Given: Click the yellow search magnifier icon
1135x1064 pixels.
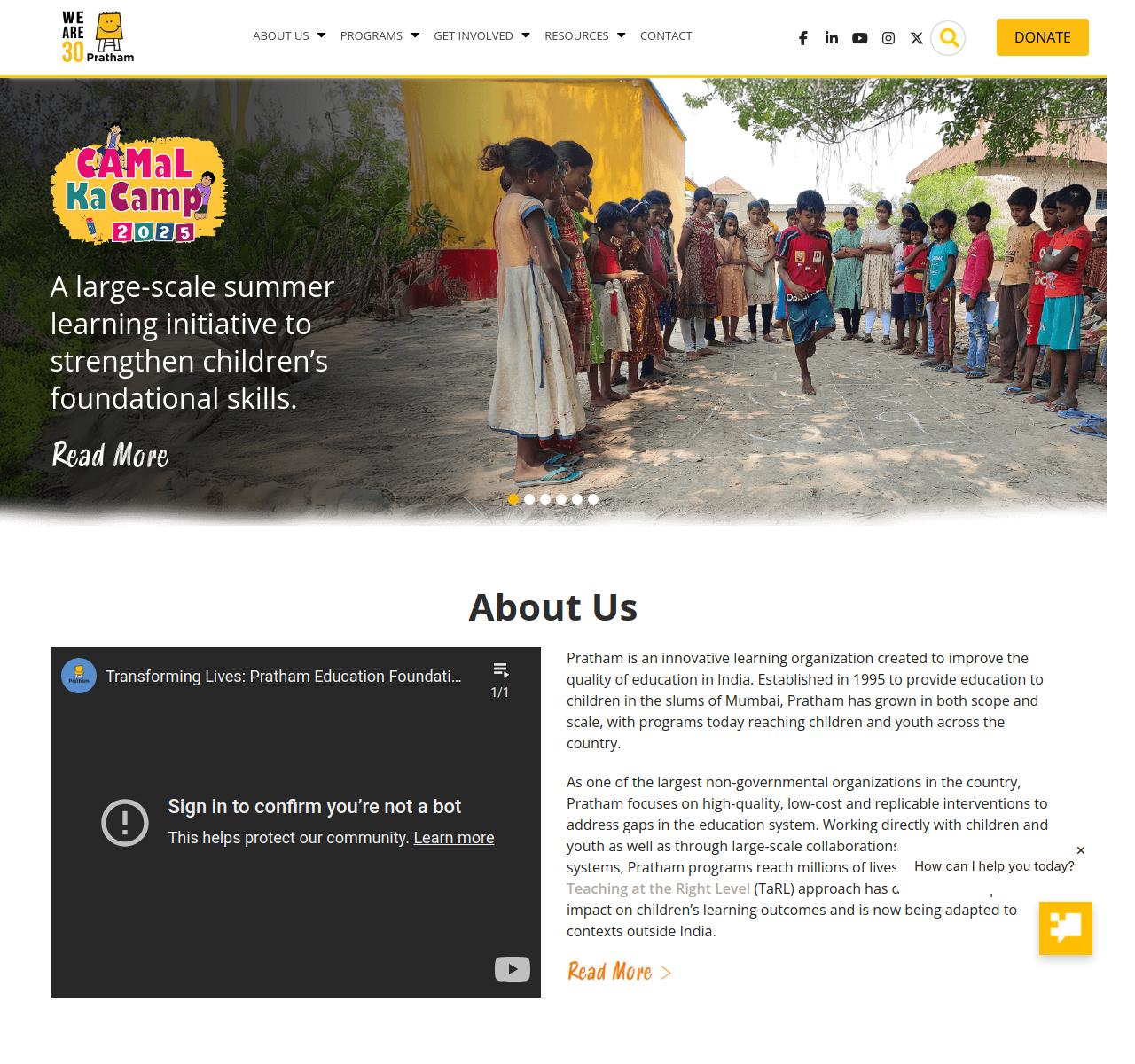Looking at the screenshot, I should click(x=948, y=37).
